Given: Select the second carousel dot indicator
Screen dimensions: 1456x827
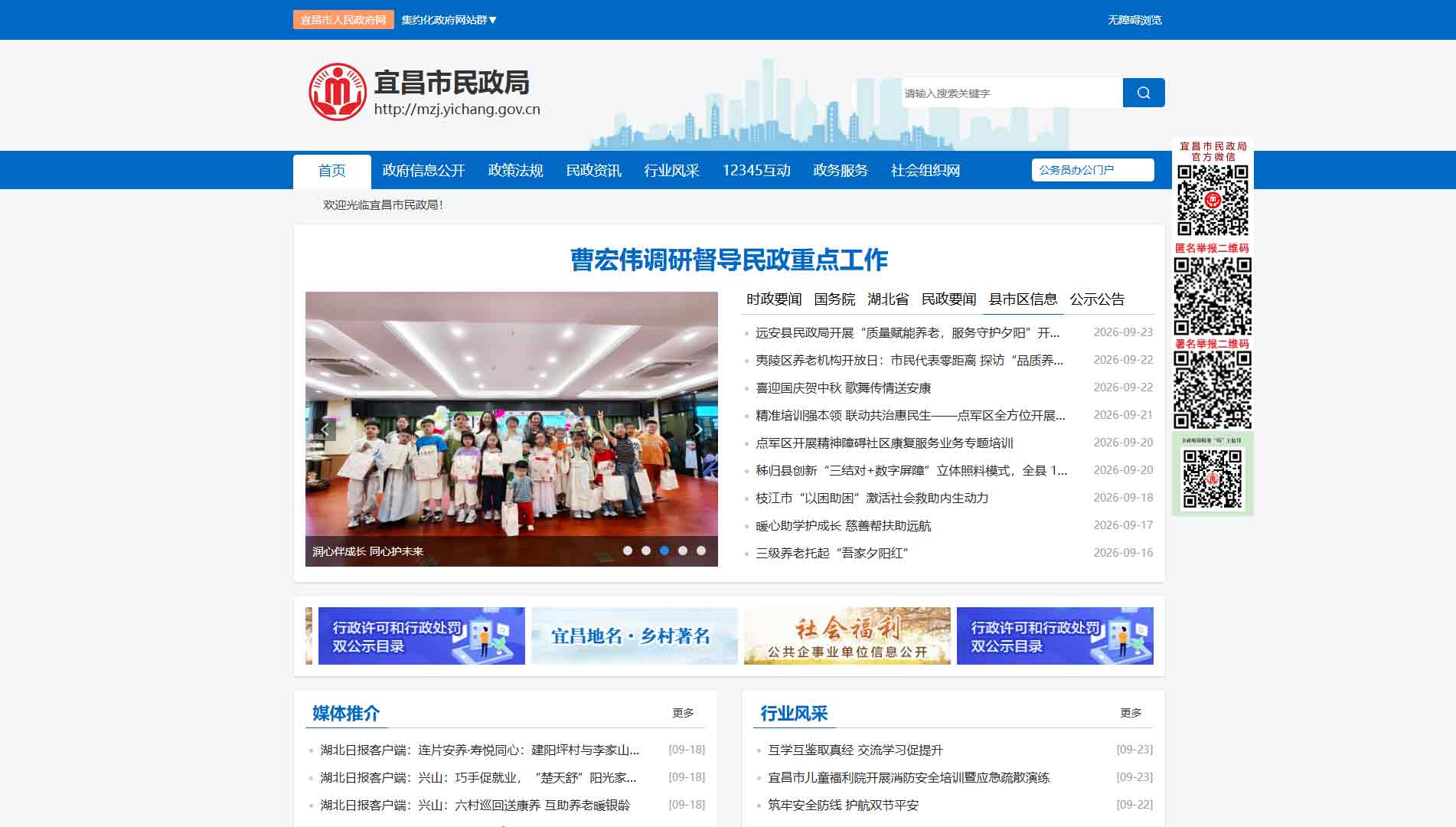Looking at the screenshot, I should coord(646,551).
